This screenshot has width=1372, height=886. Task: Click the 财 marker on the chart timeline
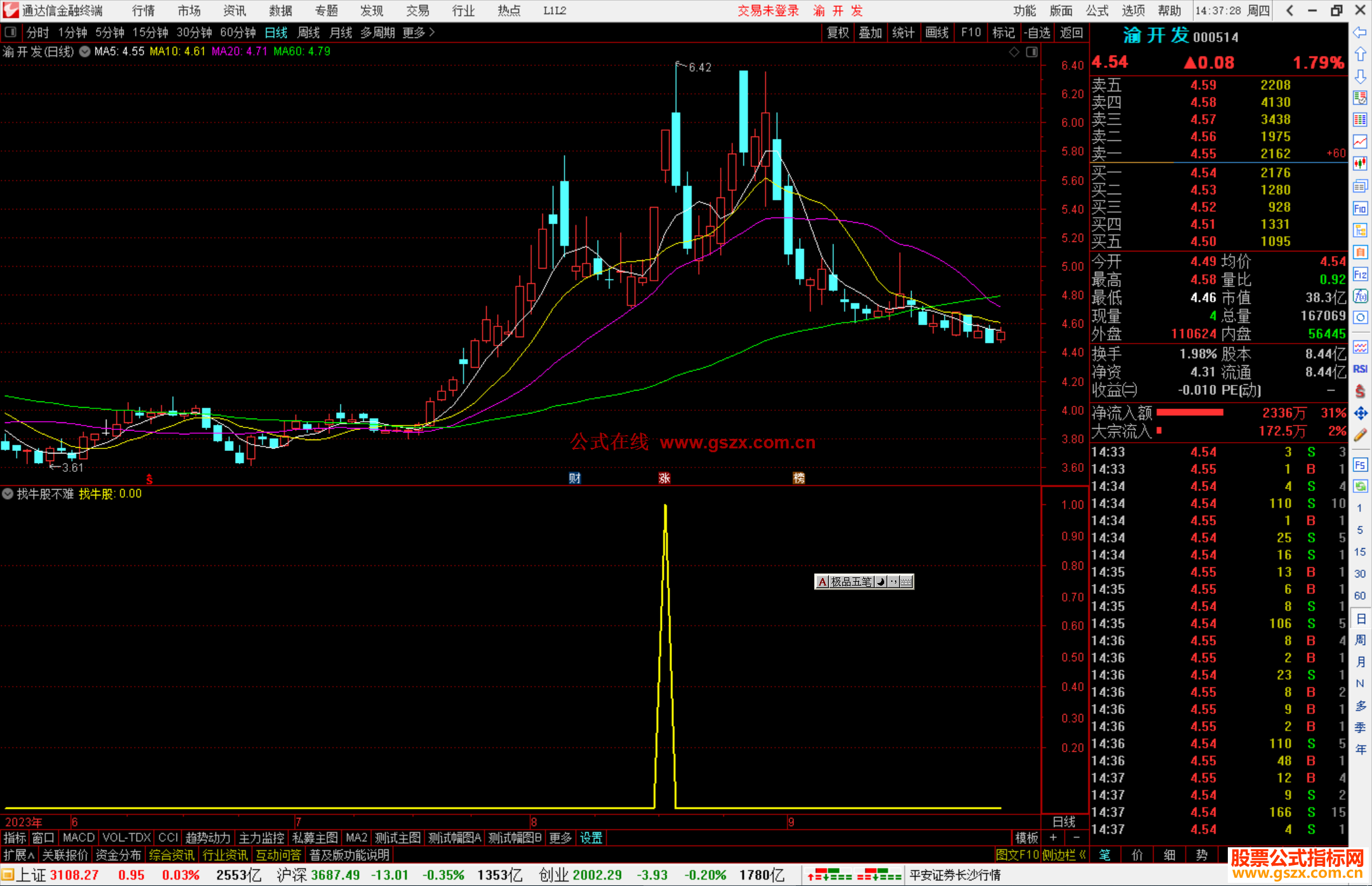[574, 478]
